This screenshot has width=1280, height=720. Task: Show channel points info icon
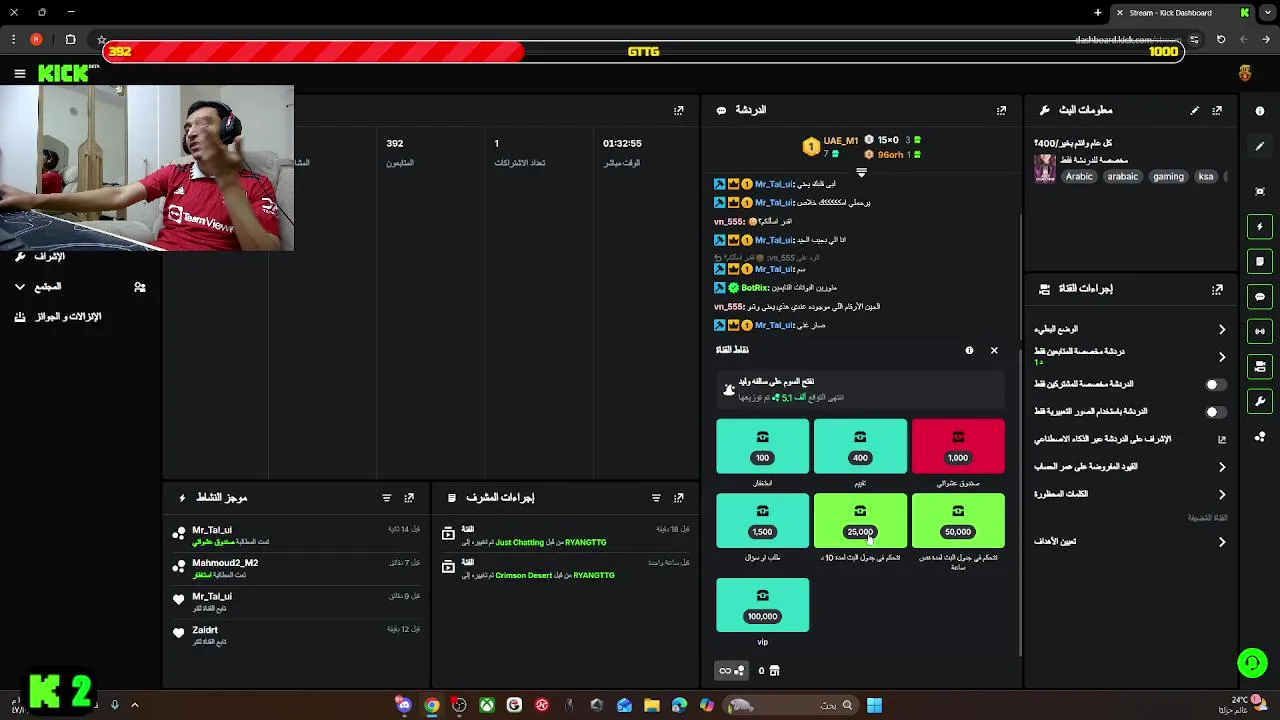pos(969,350)
